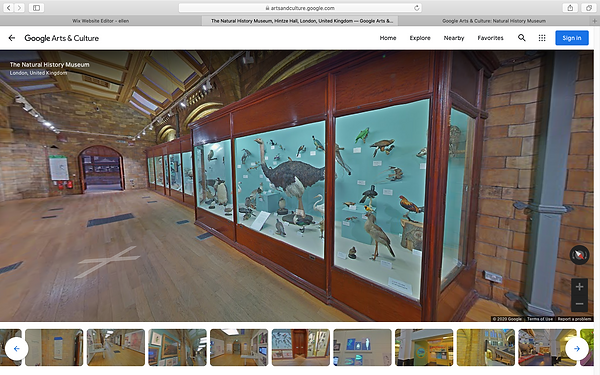Image resolution: width=600 pixels, height=375 pixels.
Task: Zoom out with the minus button
Action: [579, 304]
